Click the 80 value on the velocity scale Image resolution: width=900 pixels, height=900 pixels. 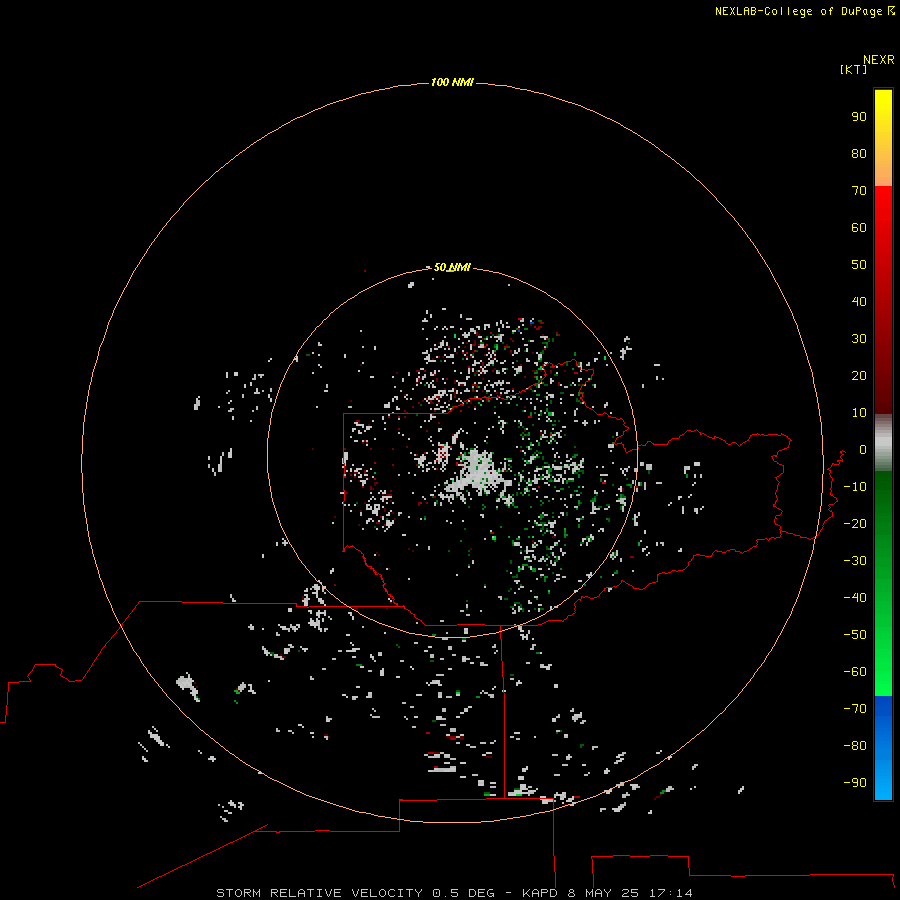point(859,154)
